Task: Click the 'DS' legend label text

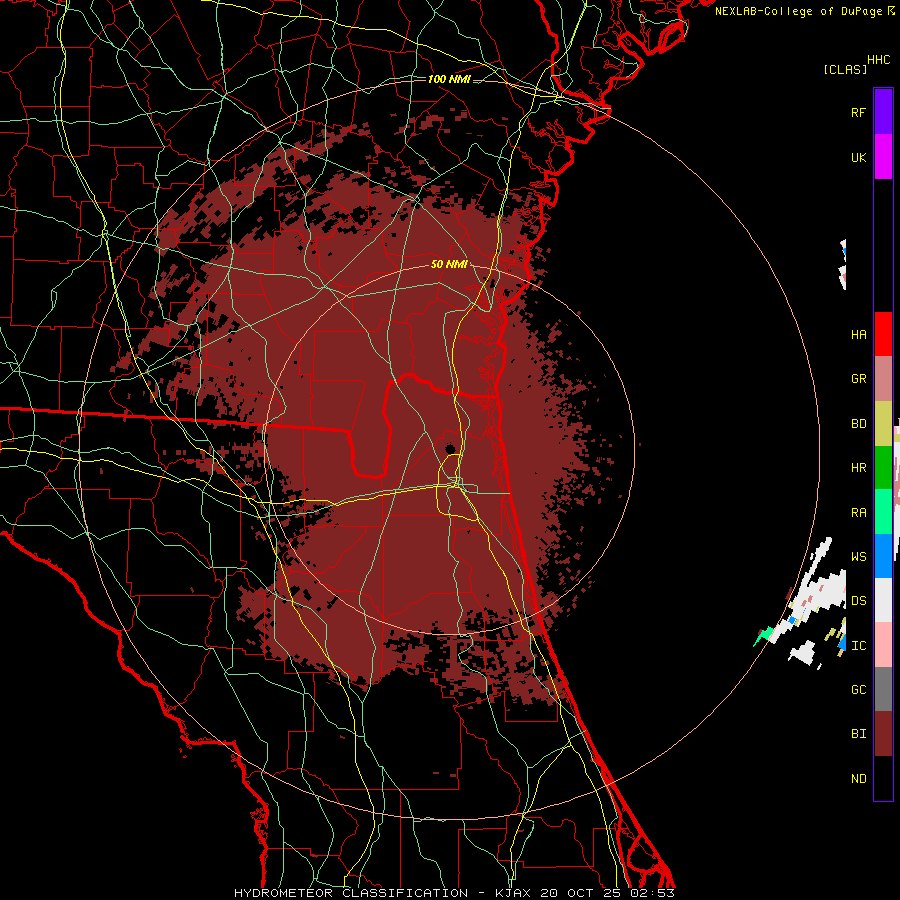Action: tap(858, 600)
